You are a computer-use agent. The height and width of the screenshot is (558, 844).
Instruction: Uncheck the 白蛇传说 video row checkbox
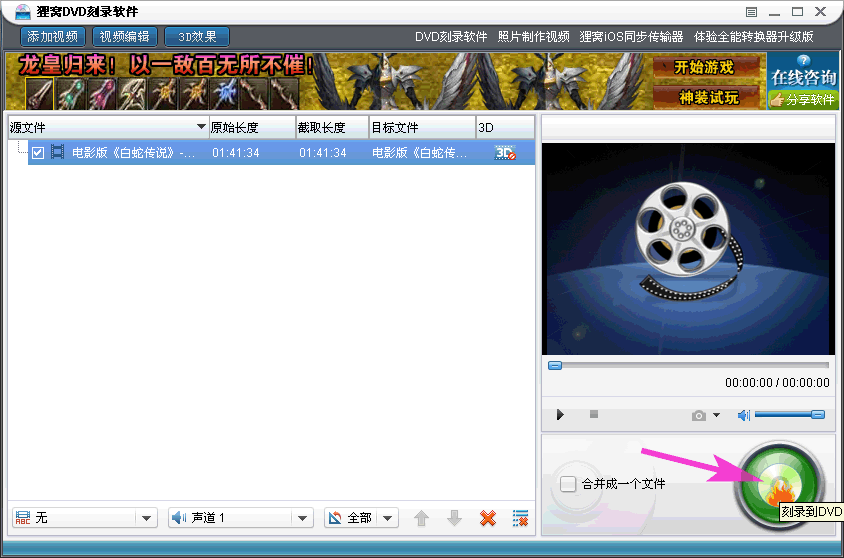[38, 153]
